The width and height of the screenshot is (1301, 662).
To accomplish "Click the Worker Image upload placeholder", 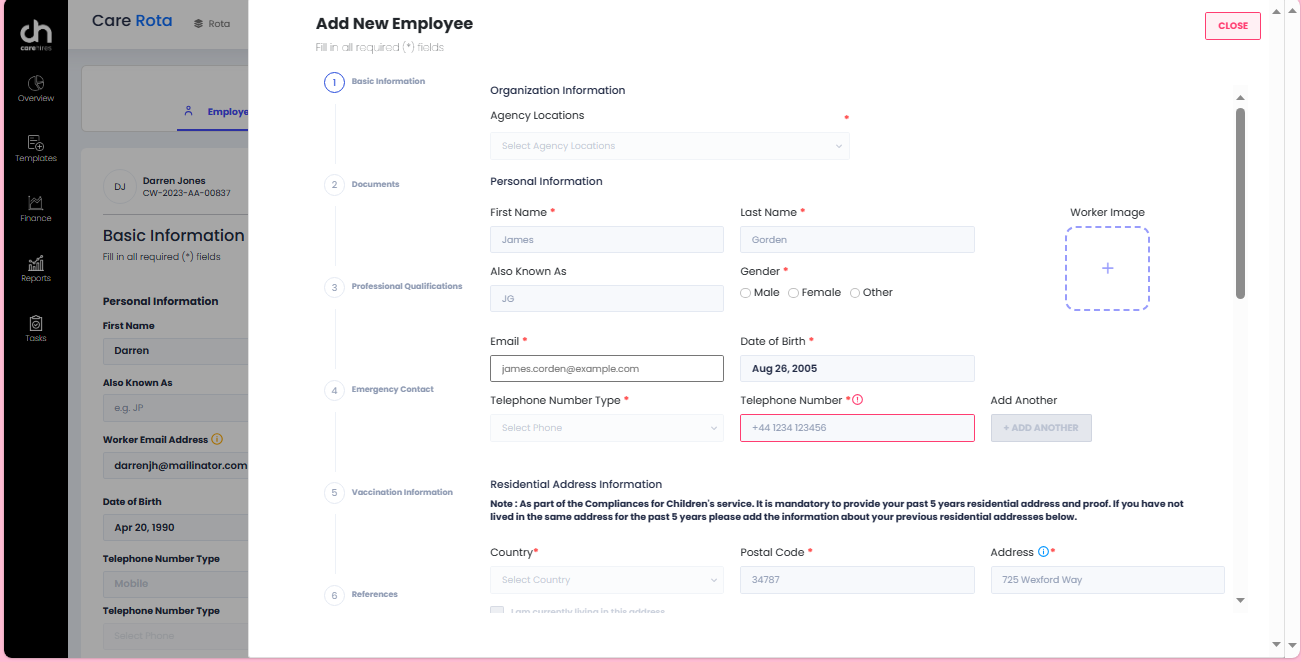I will click(1107, 268).
